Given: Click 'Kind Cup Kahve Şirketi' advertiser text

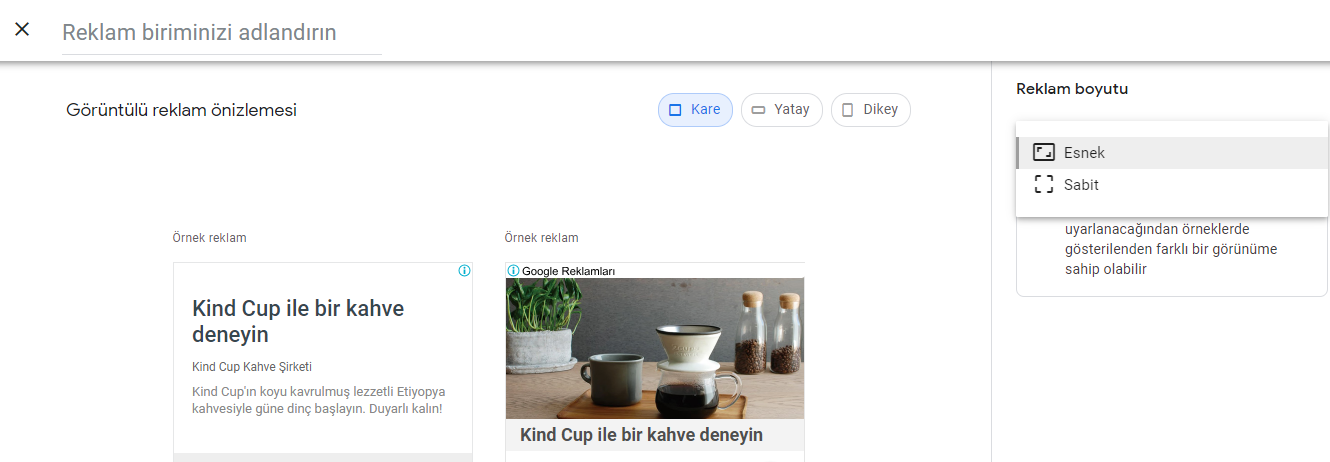Looking at the screenshot, I should 252,367.
